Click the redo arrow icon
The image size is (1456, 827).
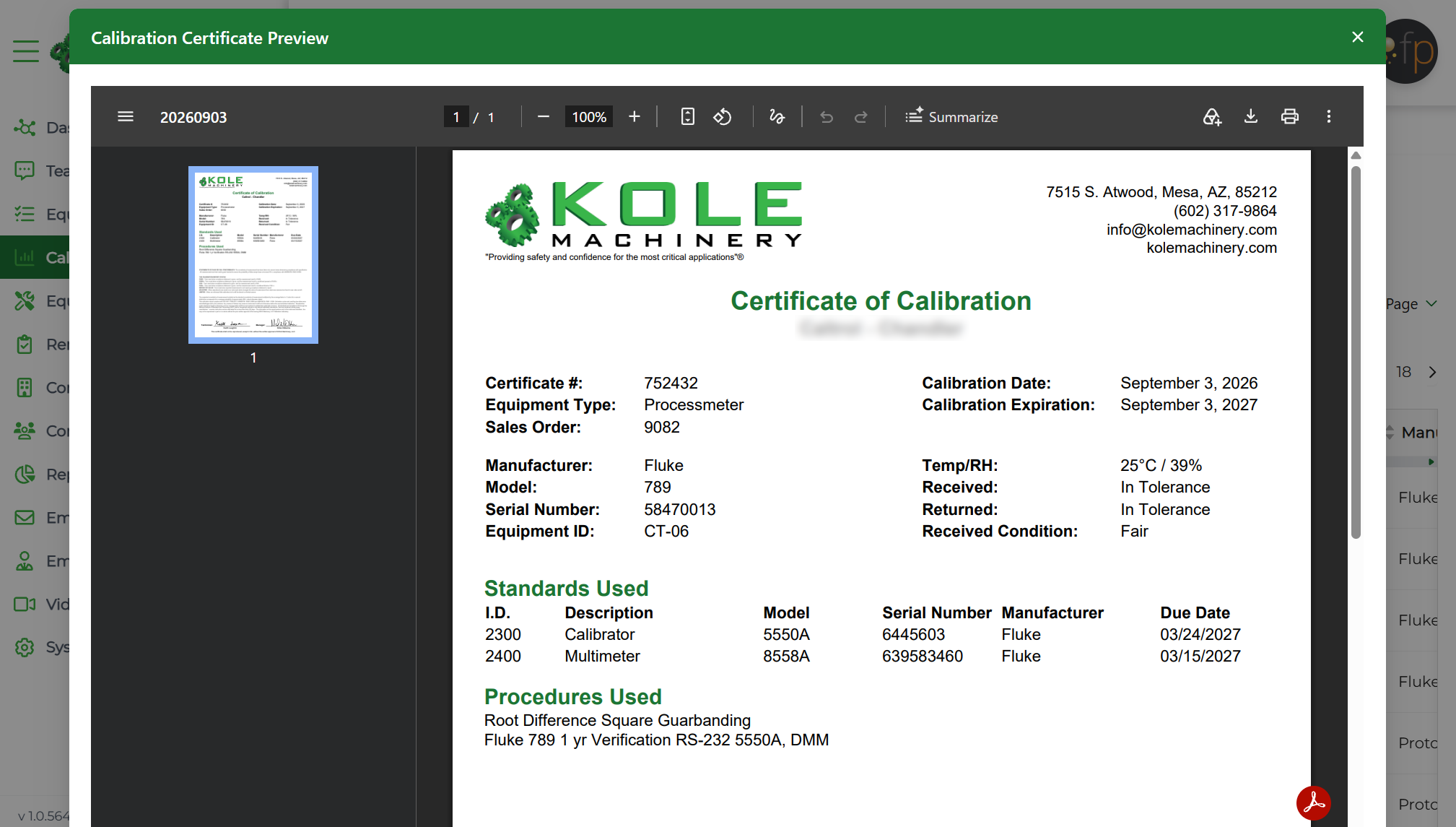(861, 116)
